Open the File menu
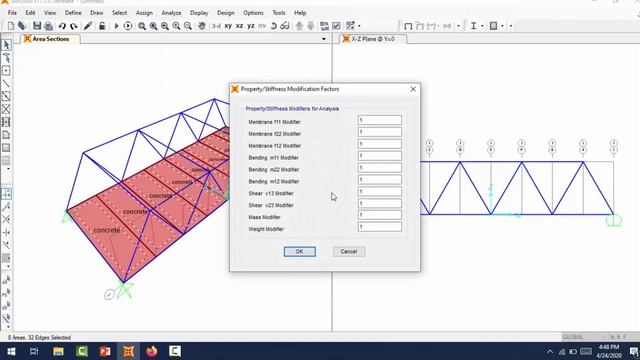Viewport: 640px width, 360px height. tap(12, 13)
